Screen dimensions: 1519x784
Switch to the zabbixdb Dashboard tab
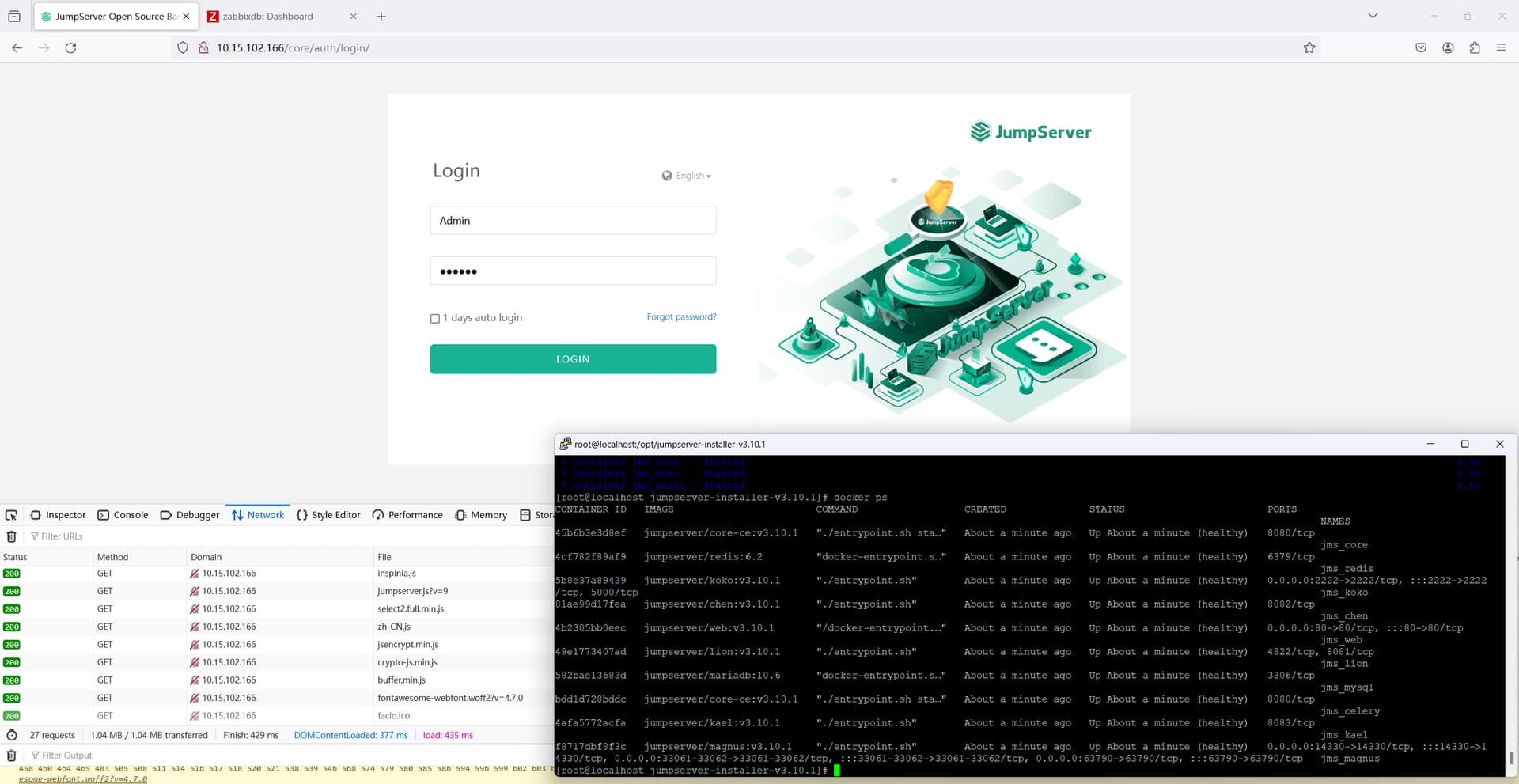point(282,16)
